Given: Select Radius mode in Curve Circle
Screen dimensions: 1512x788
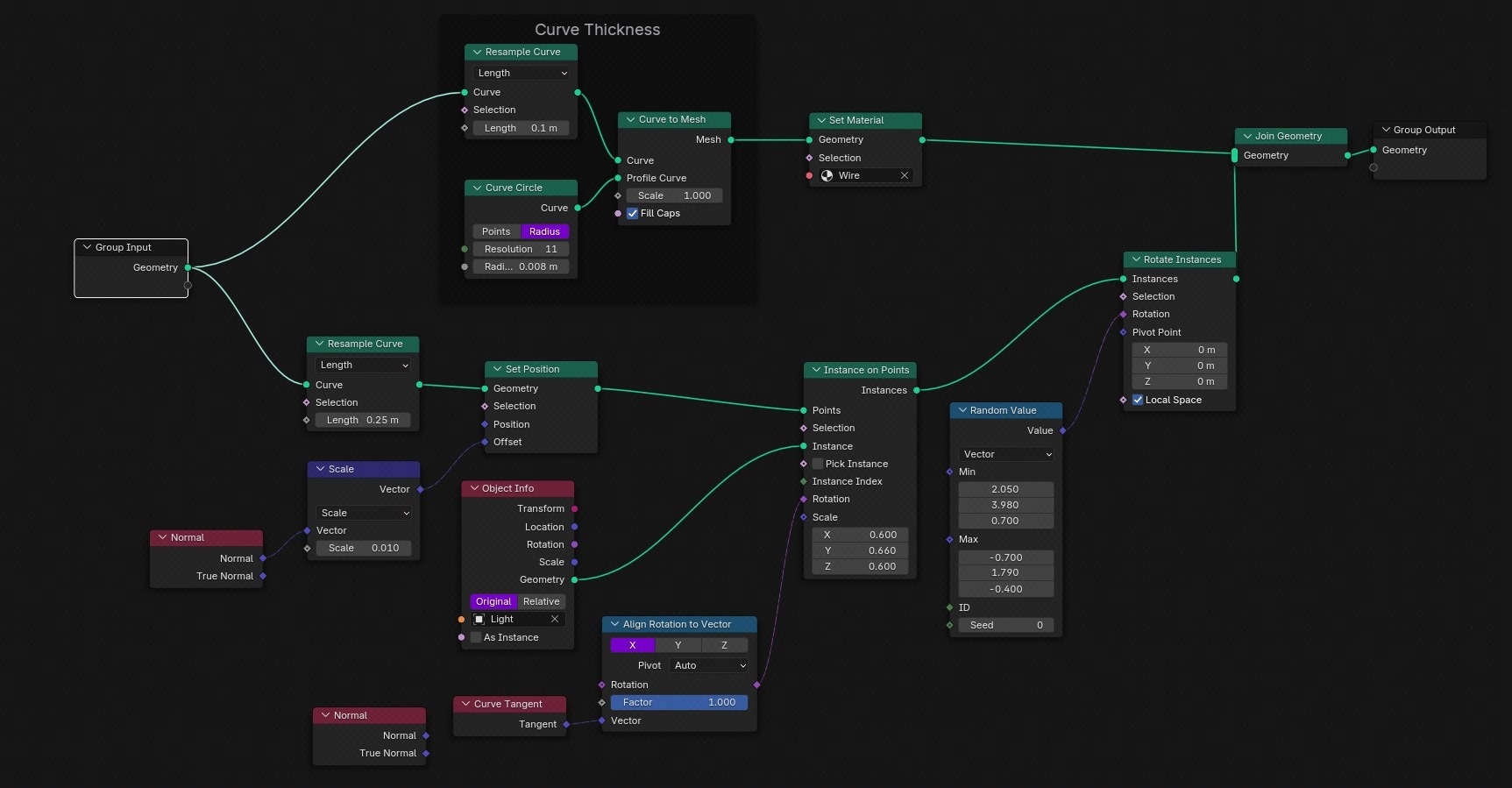Looking at the screenshot, I should (x=544, y=231).
